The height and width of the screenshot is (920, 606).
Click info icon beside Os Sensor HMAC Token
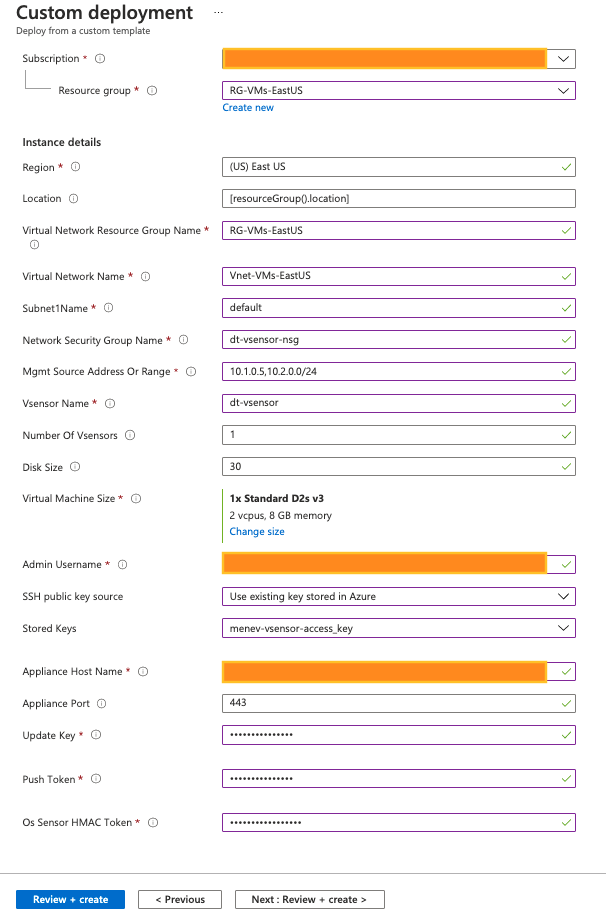point(153,823)
